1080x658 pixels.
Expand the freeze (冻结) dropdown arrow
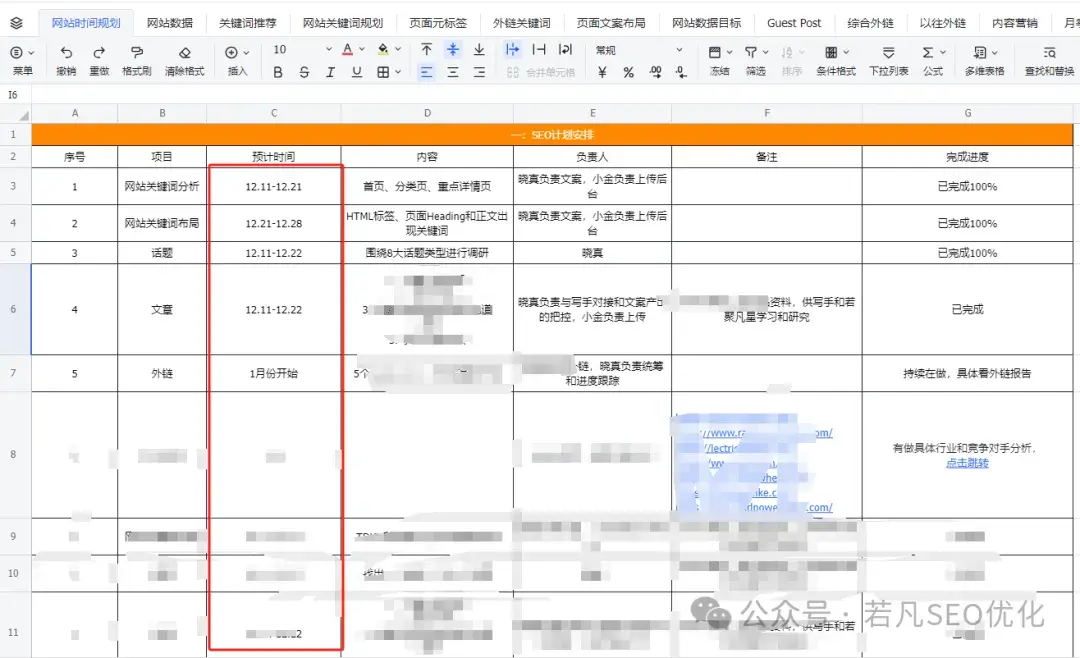pos(729,52)
